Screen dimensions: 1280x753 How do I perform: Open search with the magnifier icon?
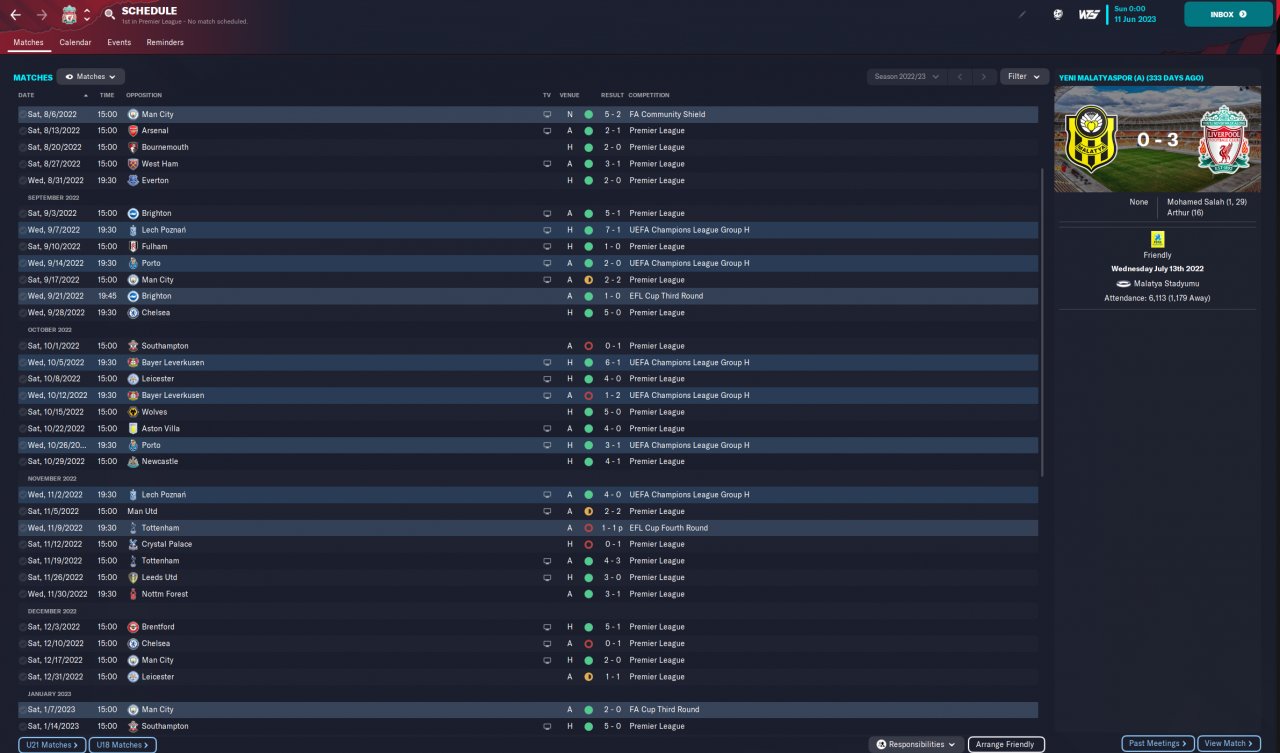point(109,15)
